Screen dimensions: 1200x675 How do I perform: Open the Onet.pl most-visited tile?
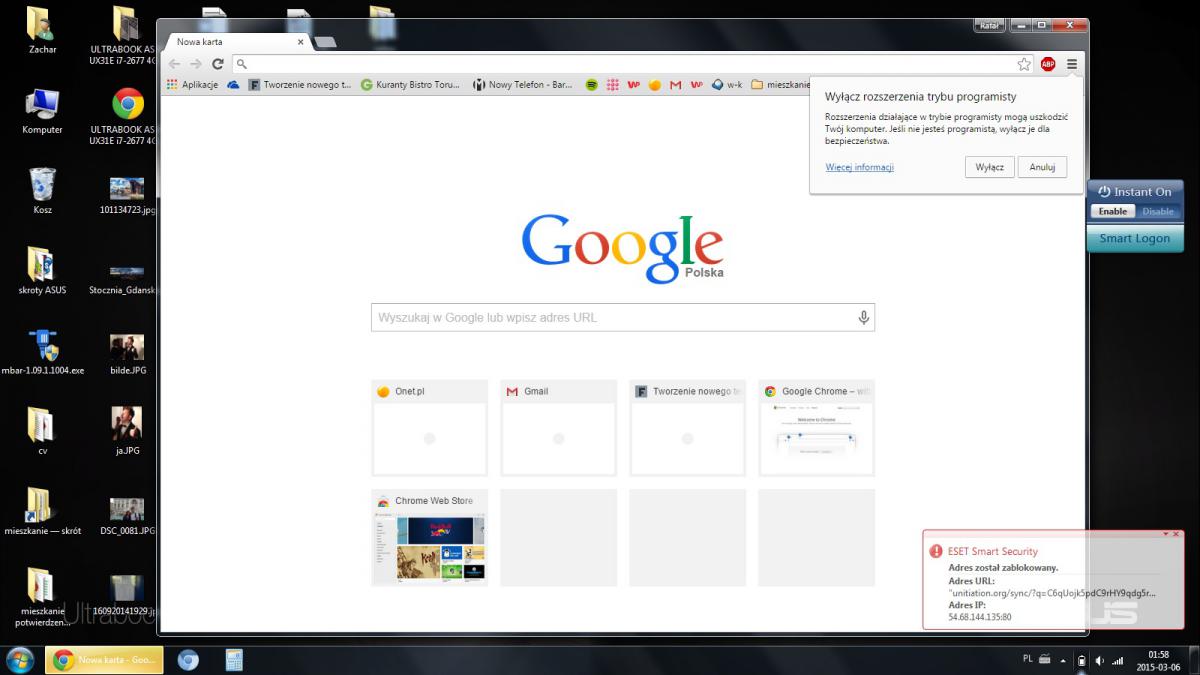[429, 427]
